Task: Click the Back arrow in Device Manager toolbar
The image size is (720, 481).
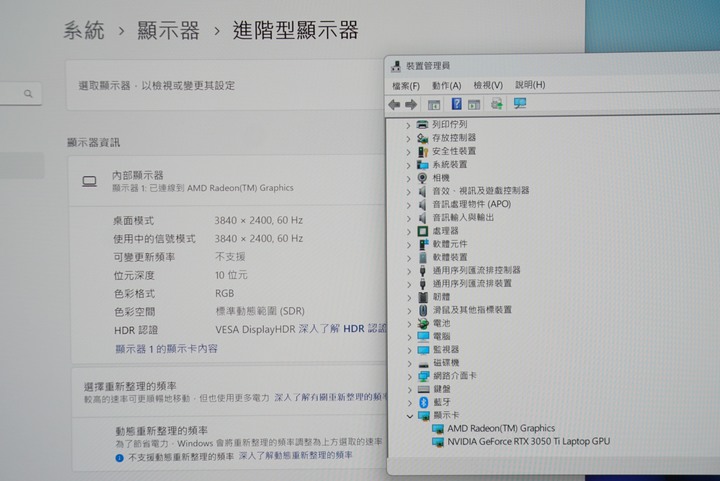Action: click(x=394, y=105)
